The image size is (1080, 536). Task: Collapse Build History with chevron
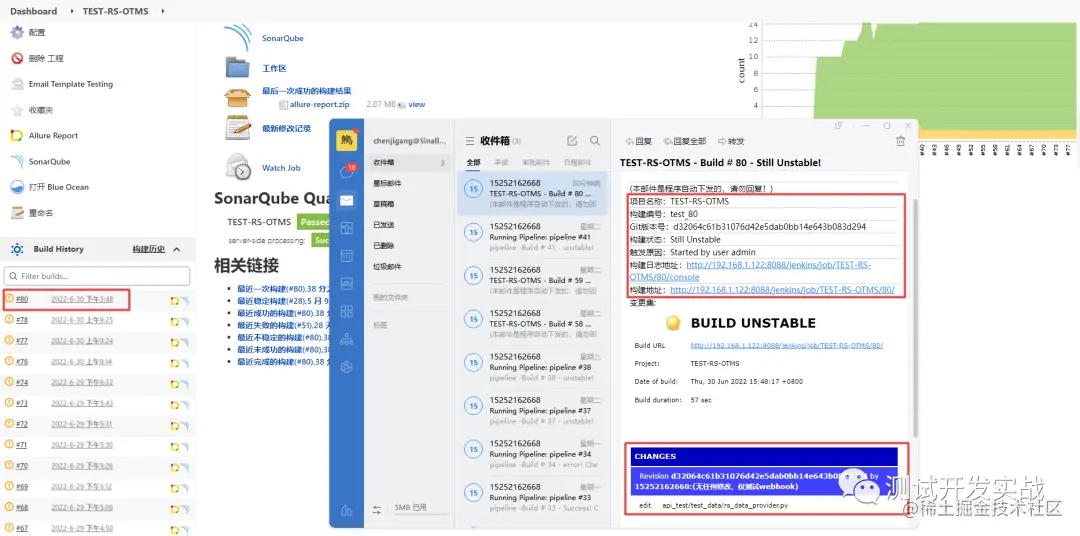176,249
